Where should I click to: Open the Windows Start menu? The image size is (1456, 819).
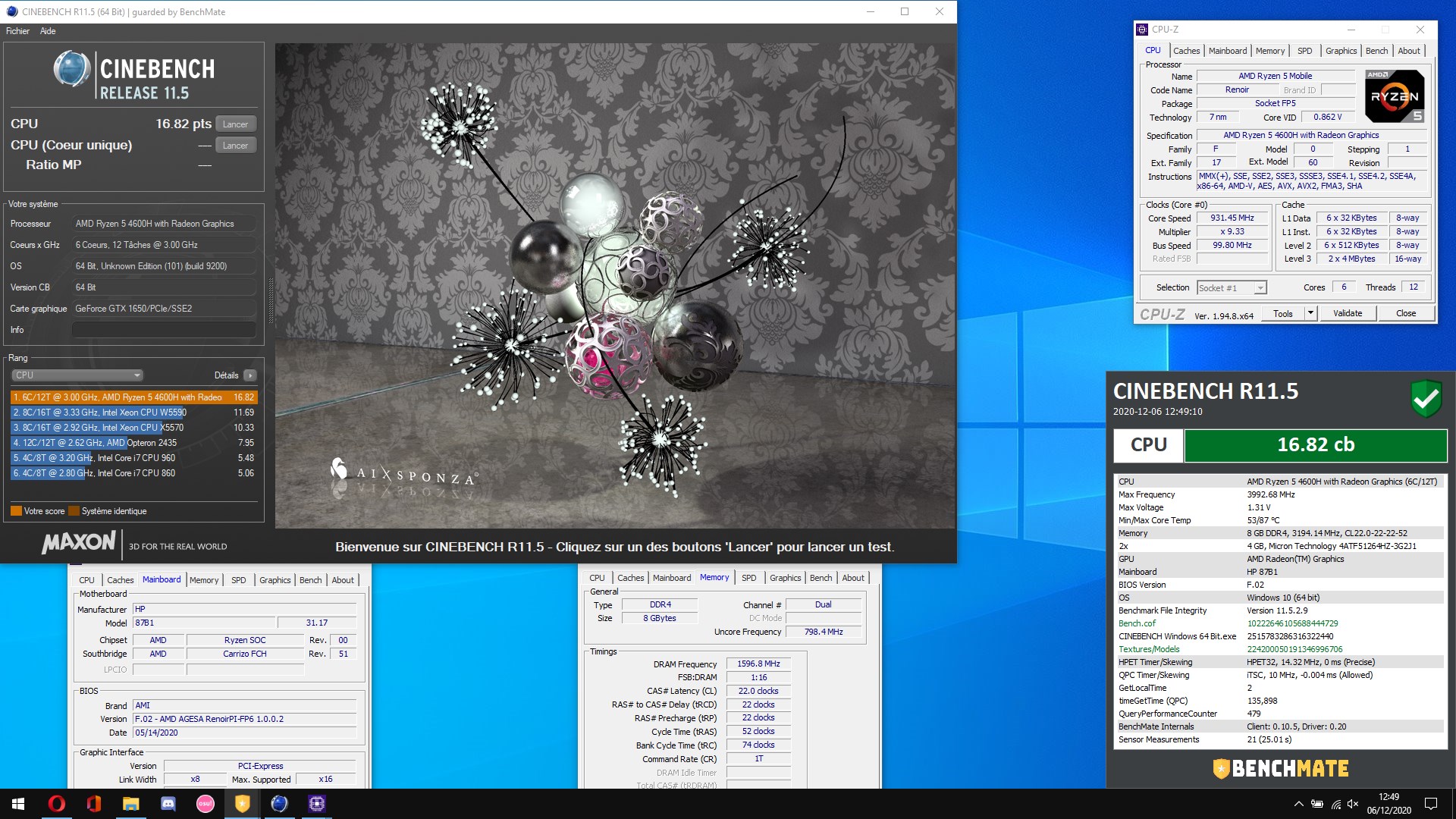[18, 804]
